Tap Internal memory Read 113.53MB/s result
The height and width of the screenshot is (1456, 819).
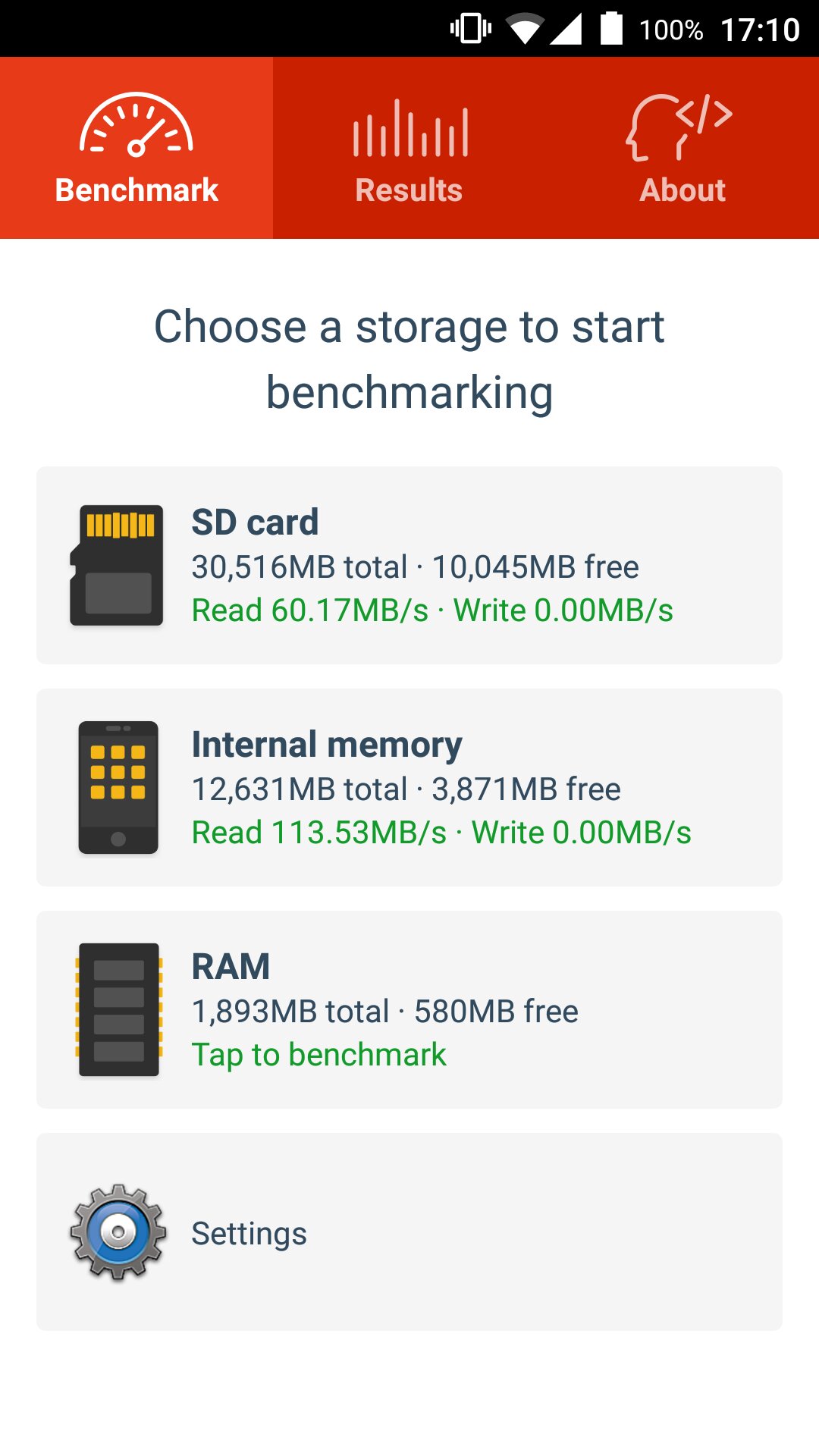click(319, 833)
